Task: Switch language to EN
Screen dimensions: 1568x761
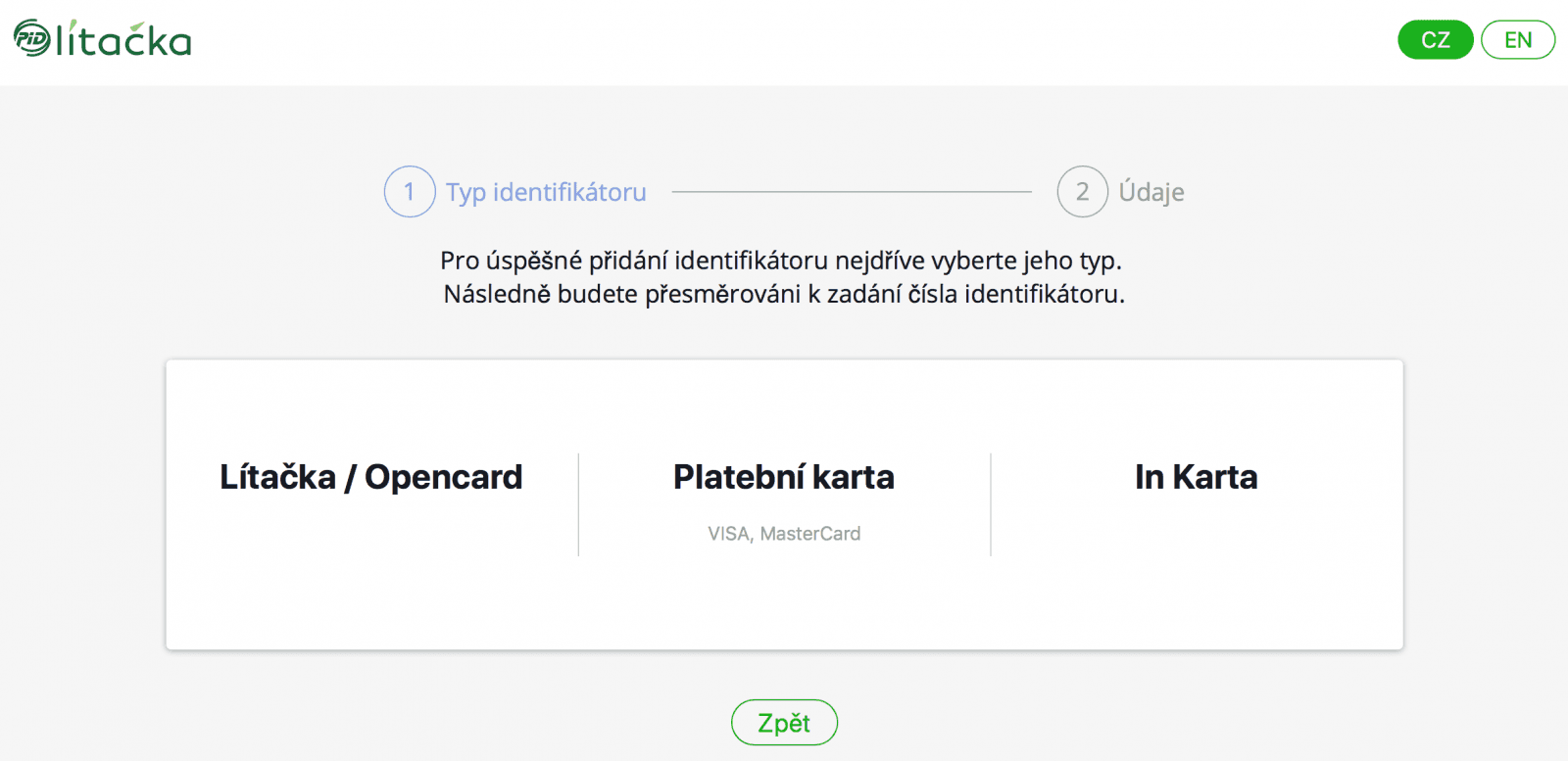Action: (x=1517, y=40)
